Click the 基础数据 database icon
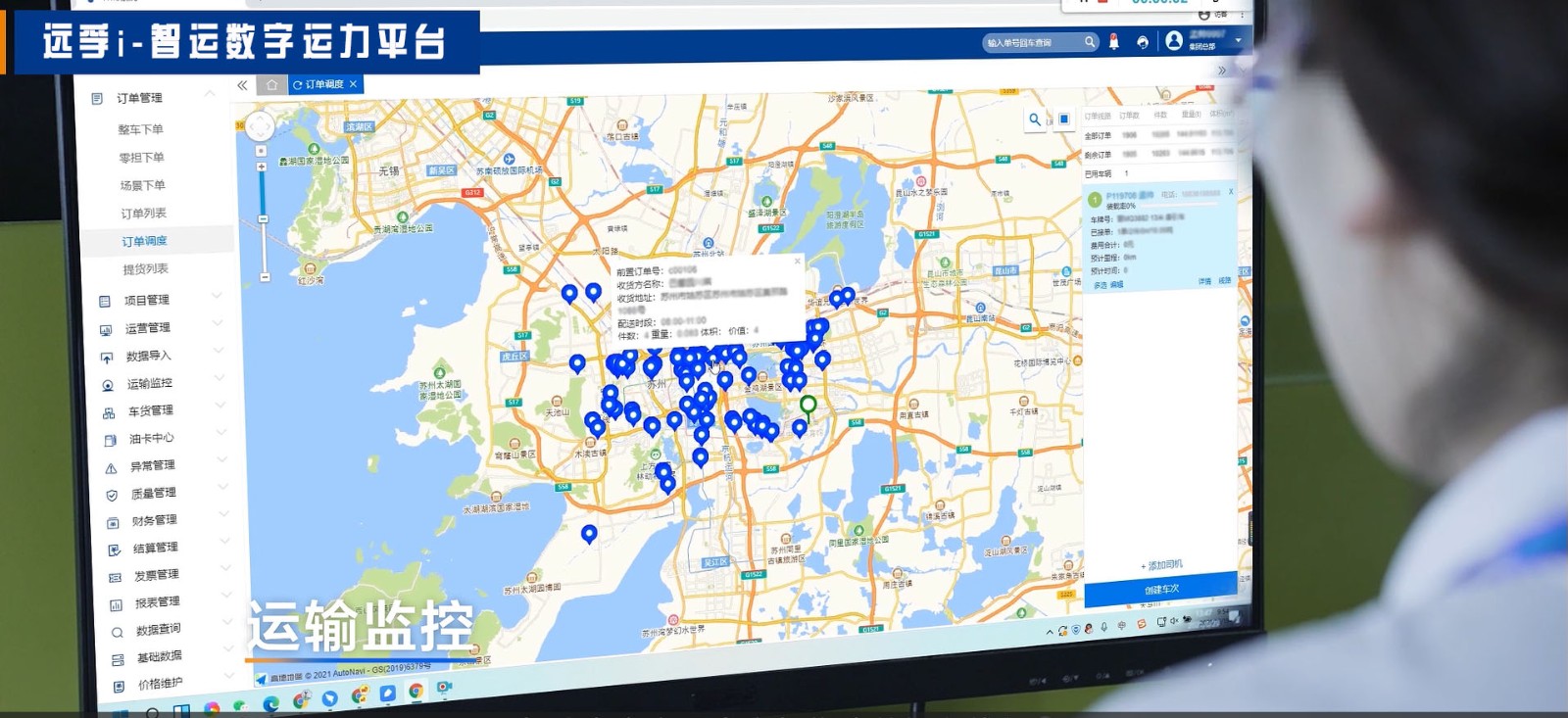 tap(118, 660)
